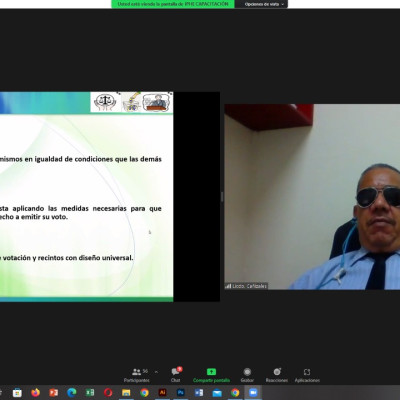Launch Microsoft Edge from the taskbar
Screen dimensions: 400x400
coord(72,393)
